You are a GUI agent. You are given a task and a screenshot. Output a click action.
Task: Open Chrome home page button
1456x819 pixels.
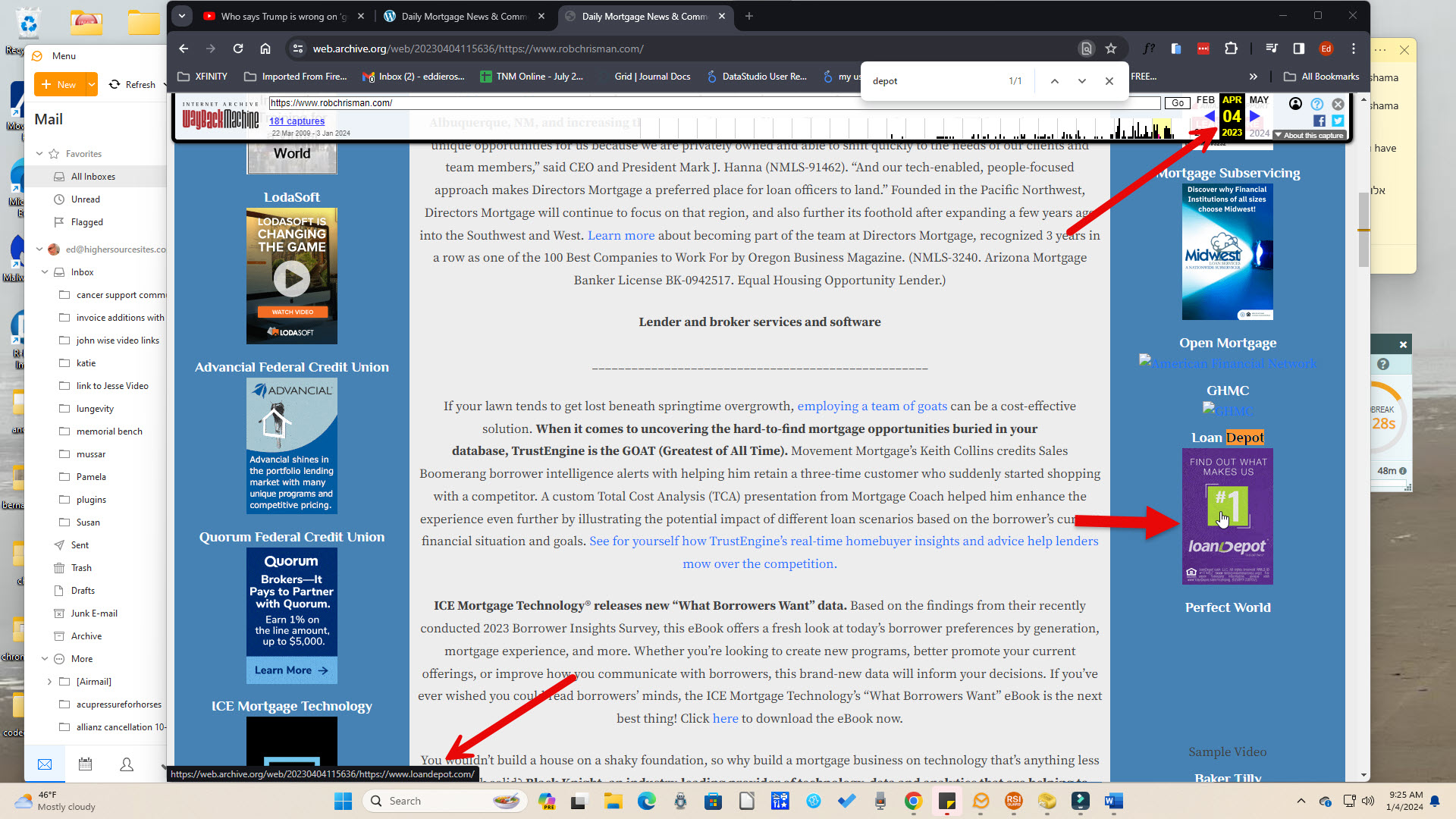pyautogui.click(x=265, y=49)
